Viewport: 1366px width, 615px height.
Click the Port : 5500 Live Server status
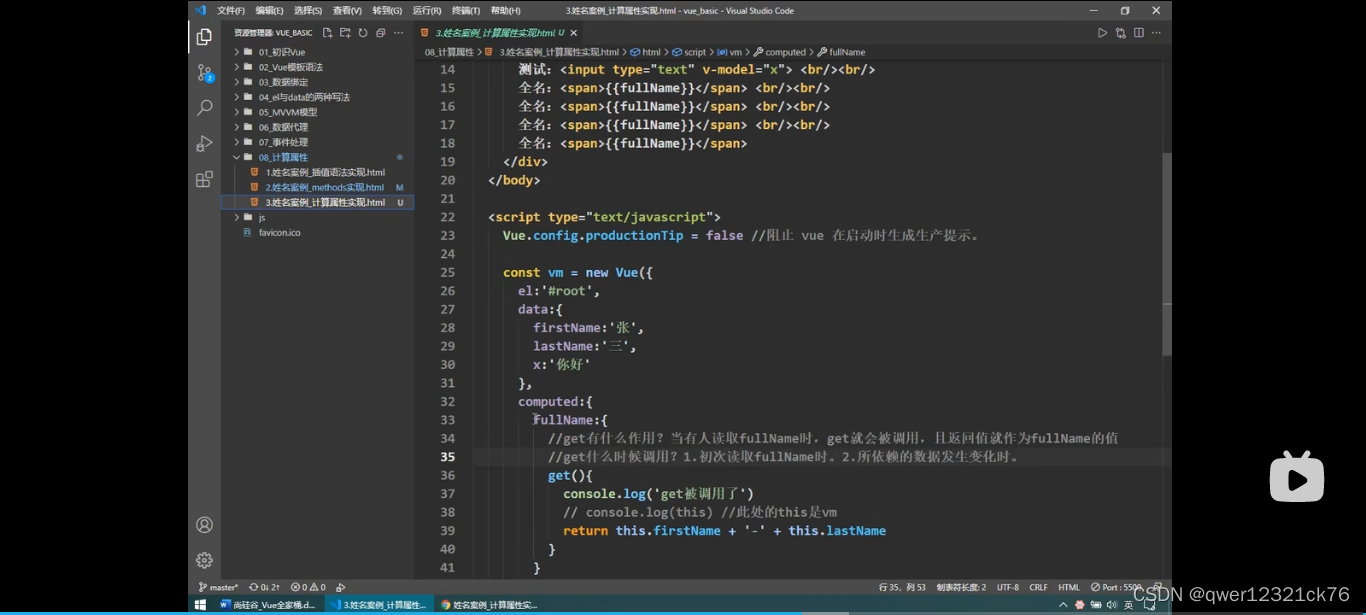click(1116, 587)
